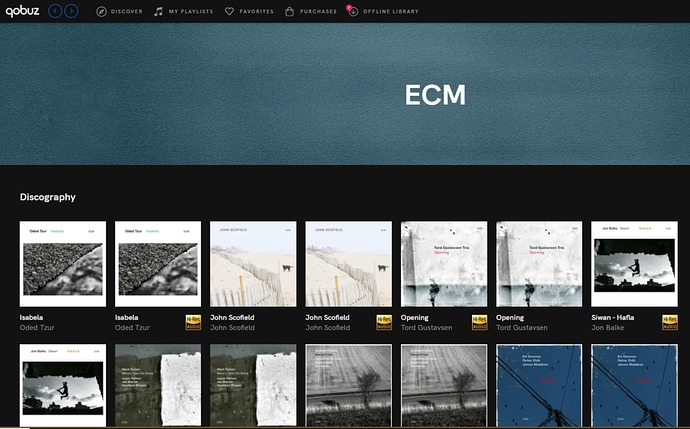The image size is (690, 429).
Task: Click the Discography heading
Action: [48, 197]
